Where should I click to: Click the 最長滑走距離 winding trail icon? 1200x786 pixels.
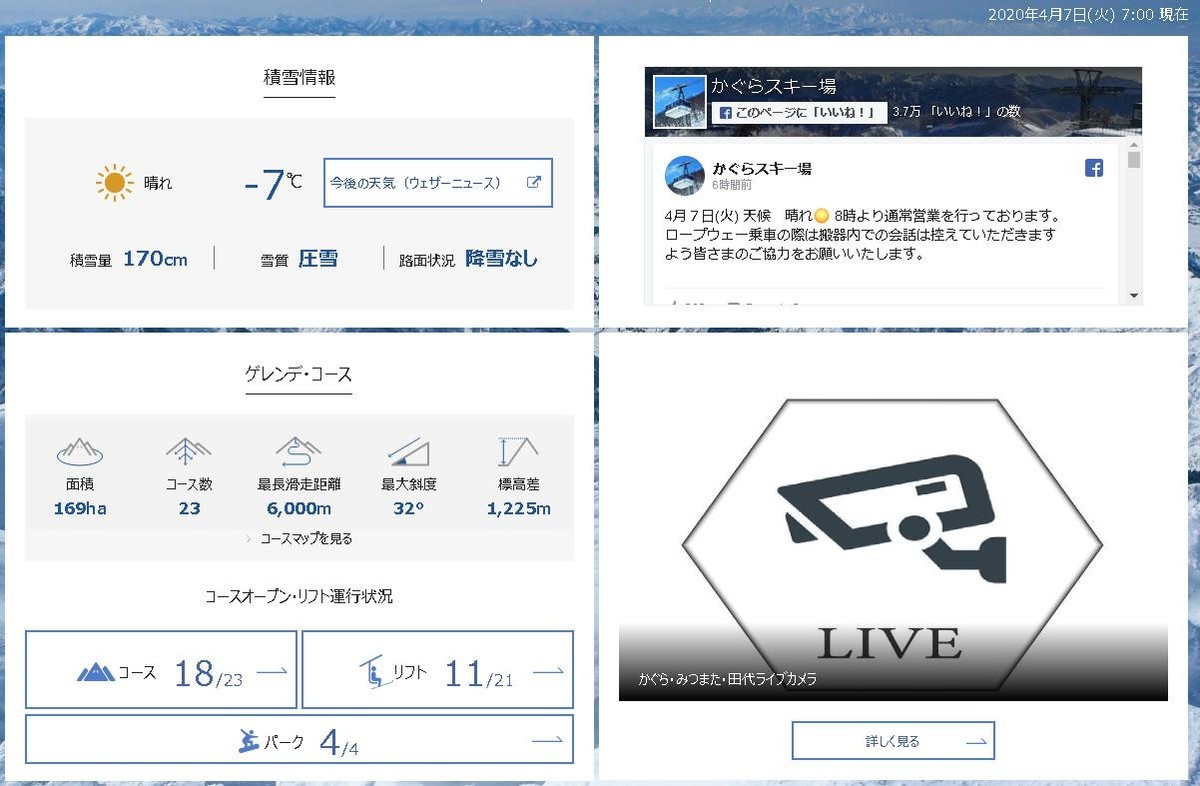point(298,451)
